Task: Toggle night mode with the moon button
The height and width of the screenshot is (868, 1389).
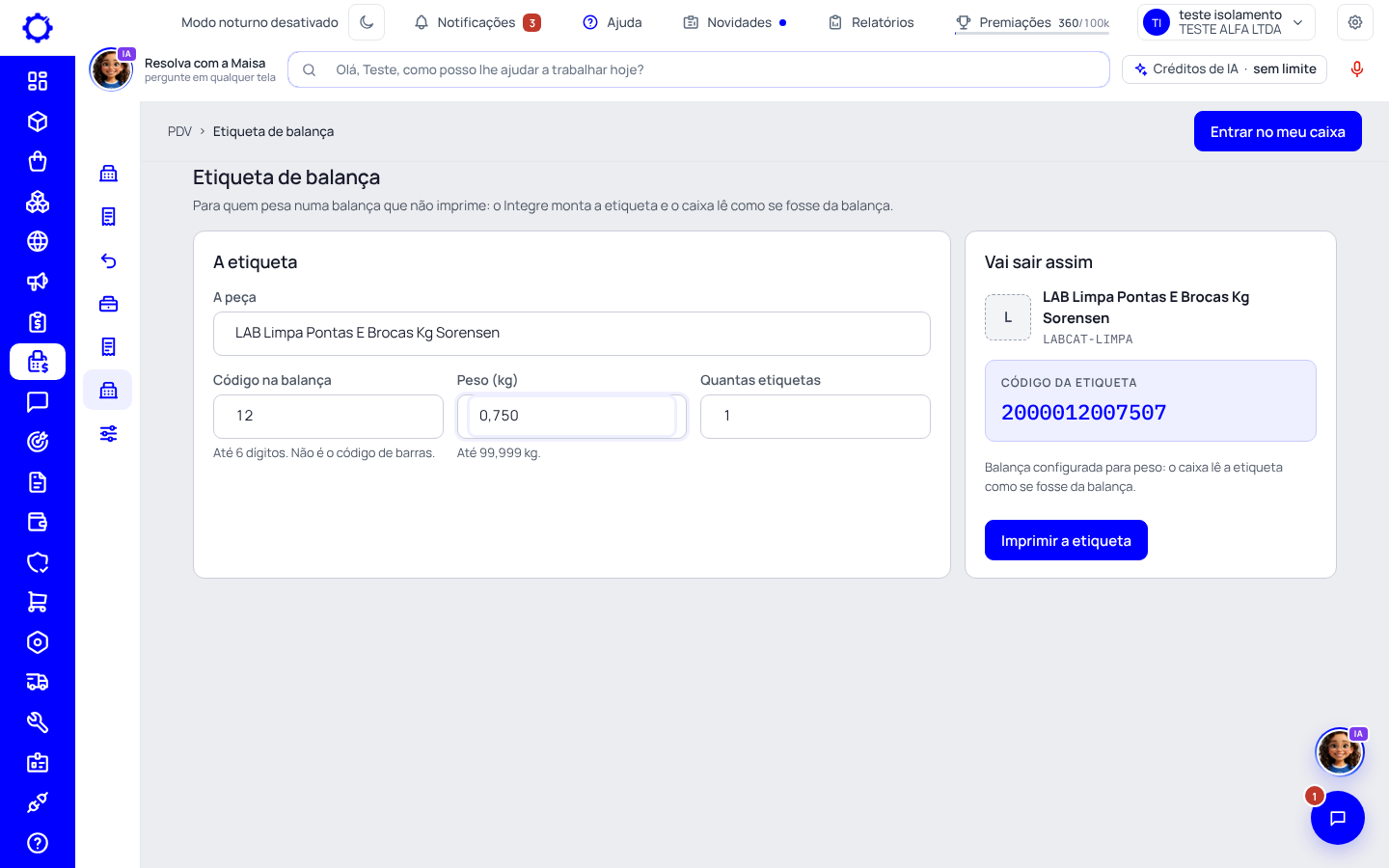Action: tap(367, 22)
